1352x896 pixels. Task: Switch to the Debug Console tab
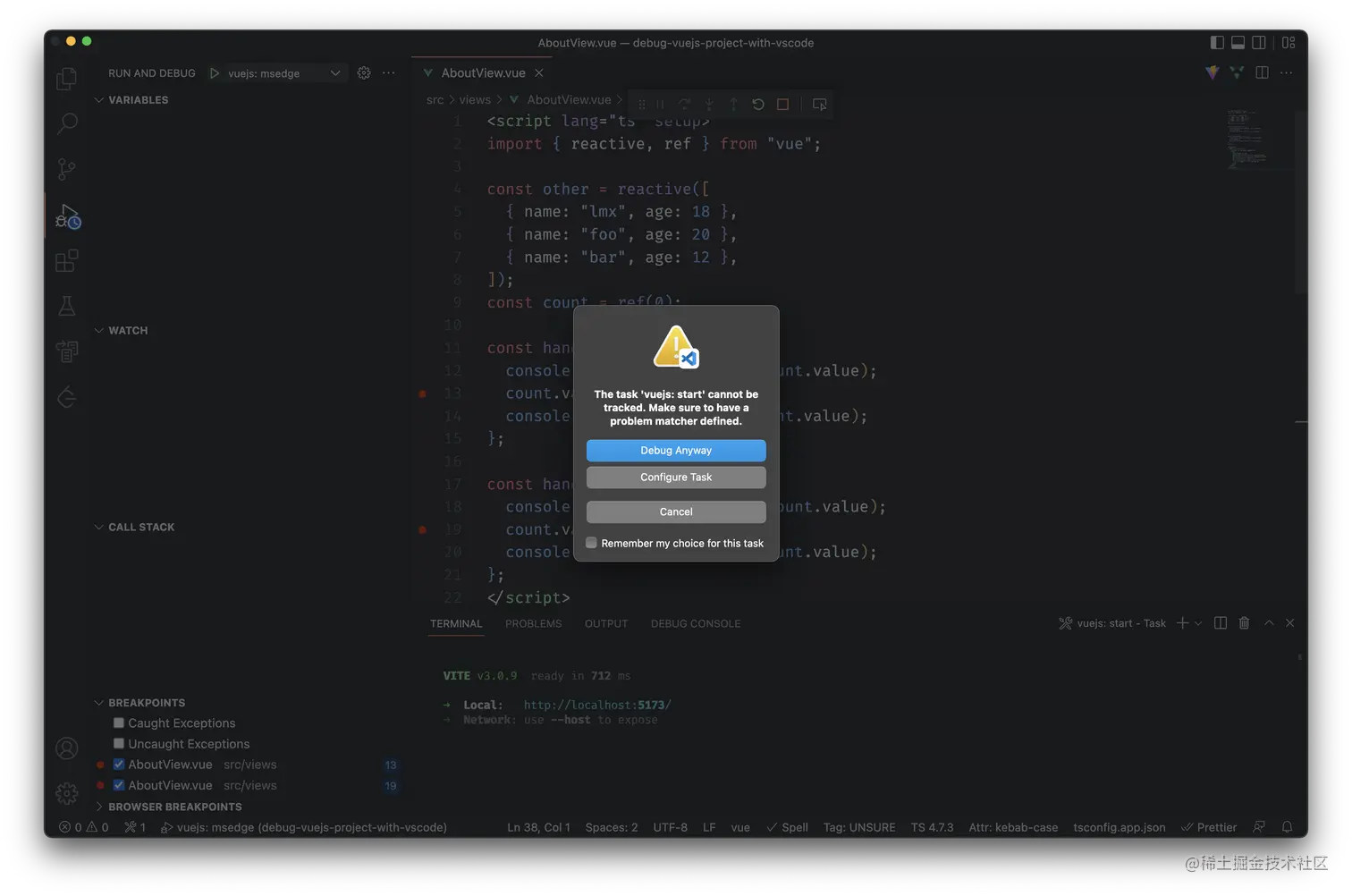pyautogui.click(x=696, y=623)
